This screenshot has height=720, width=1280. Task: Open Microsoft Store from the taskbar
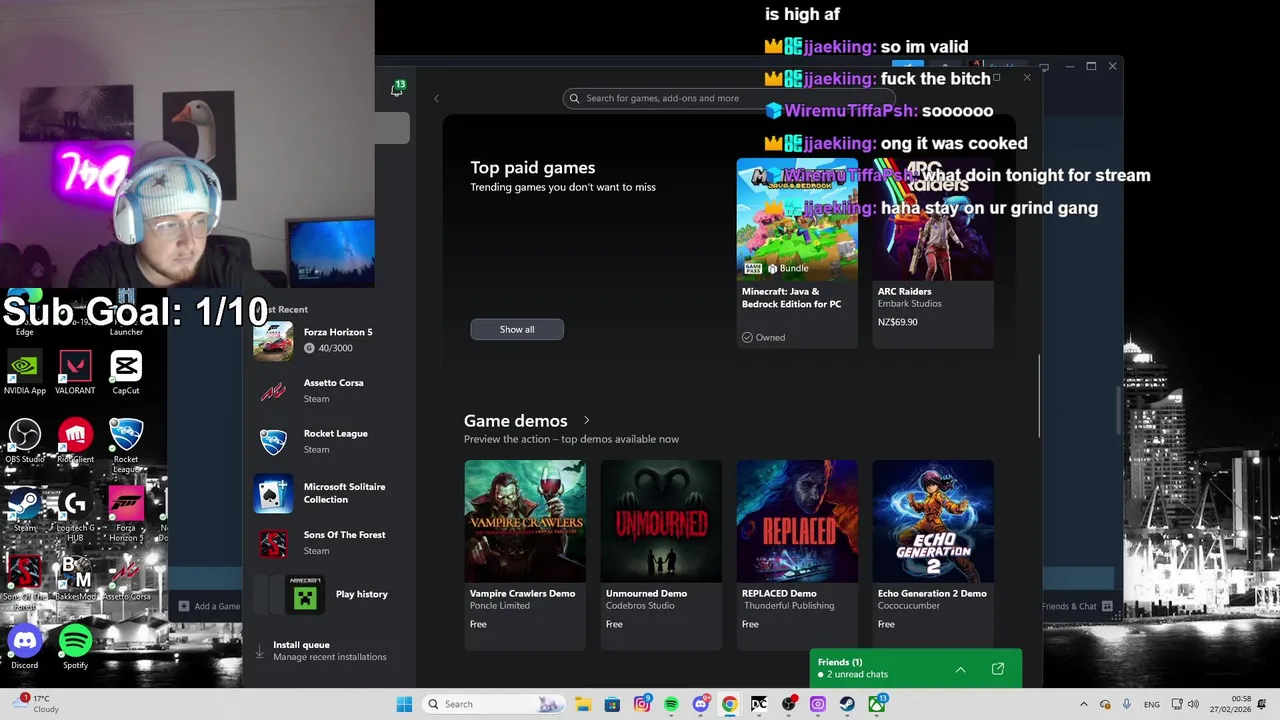click(612, 704)
